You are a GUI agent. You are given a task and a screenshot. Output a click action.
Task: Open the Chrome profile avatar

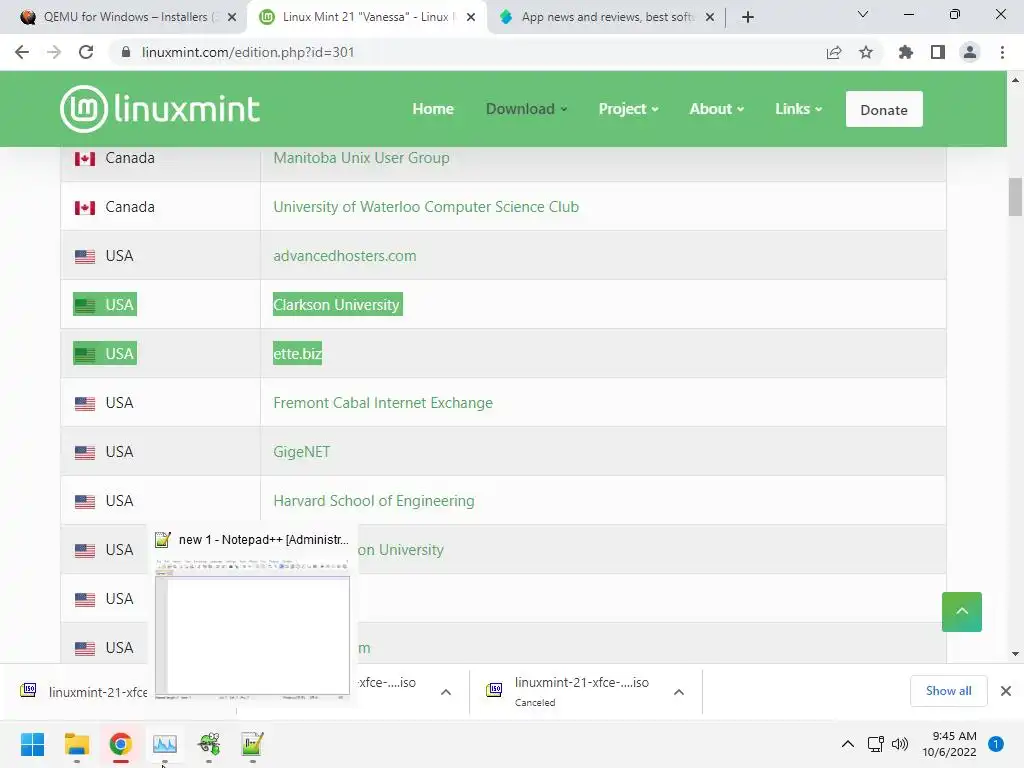[x=970, y=52]
